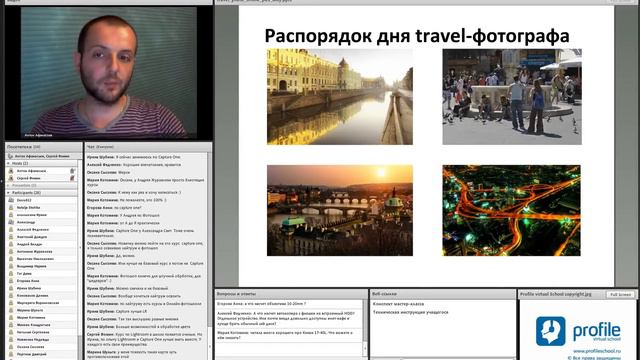Click the chat panel scrollbar
This screenshot has height=360, width=640.
pos(210,256)
